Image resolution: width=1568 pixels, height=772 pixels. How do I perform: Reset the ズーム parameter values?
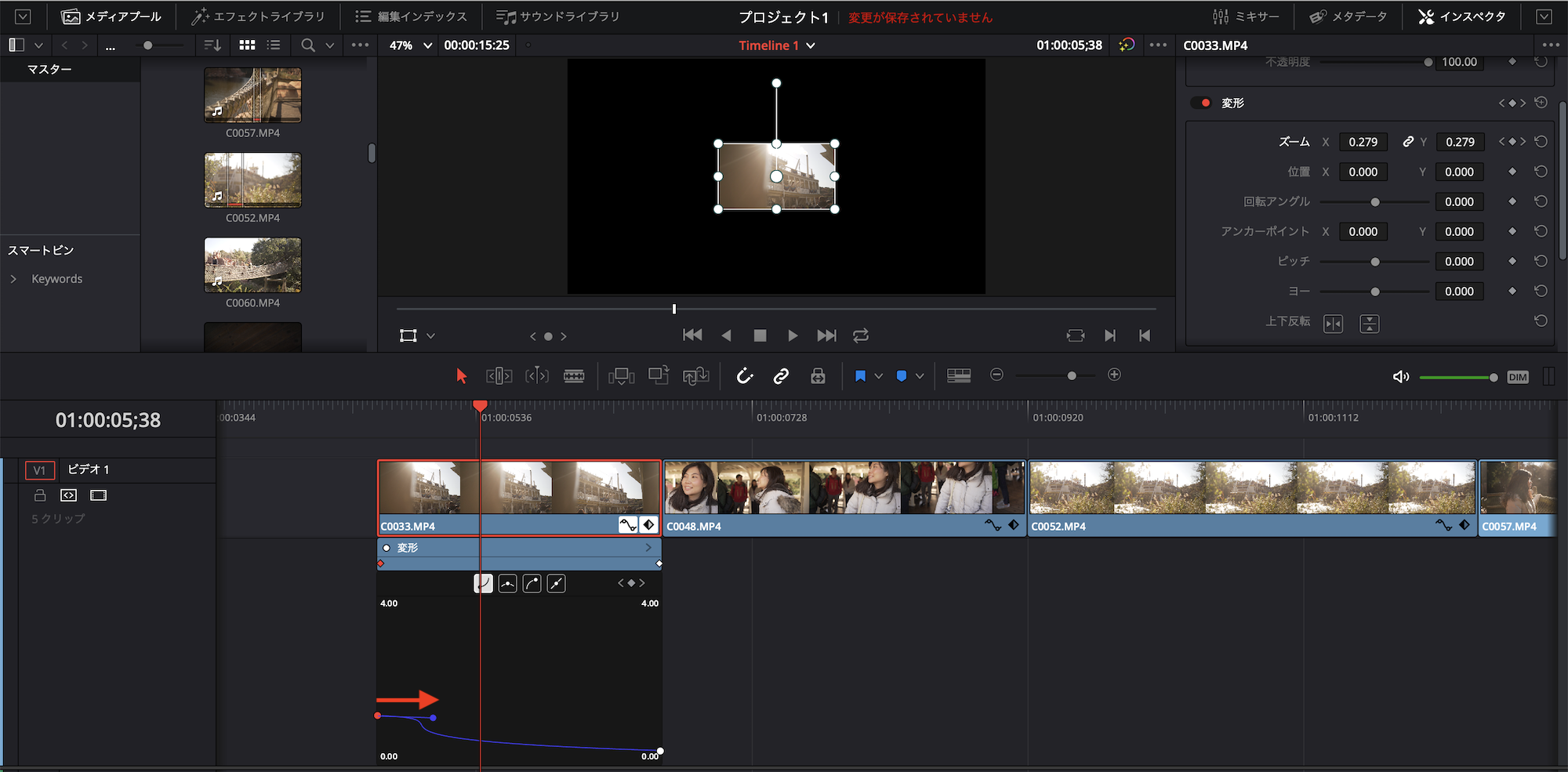pos(1541,142)
